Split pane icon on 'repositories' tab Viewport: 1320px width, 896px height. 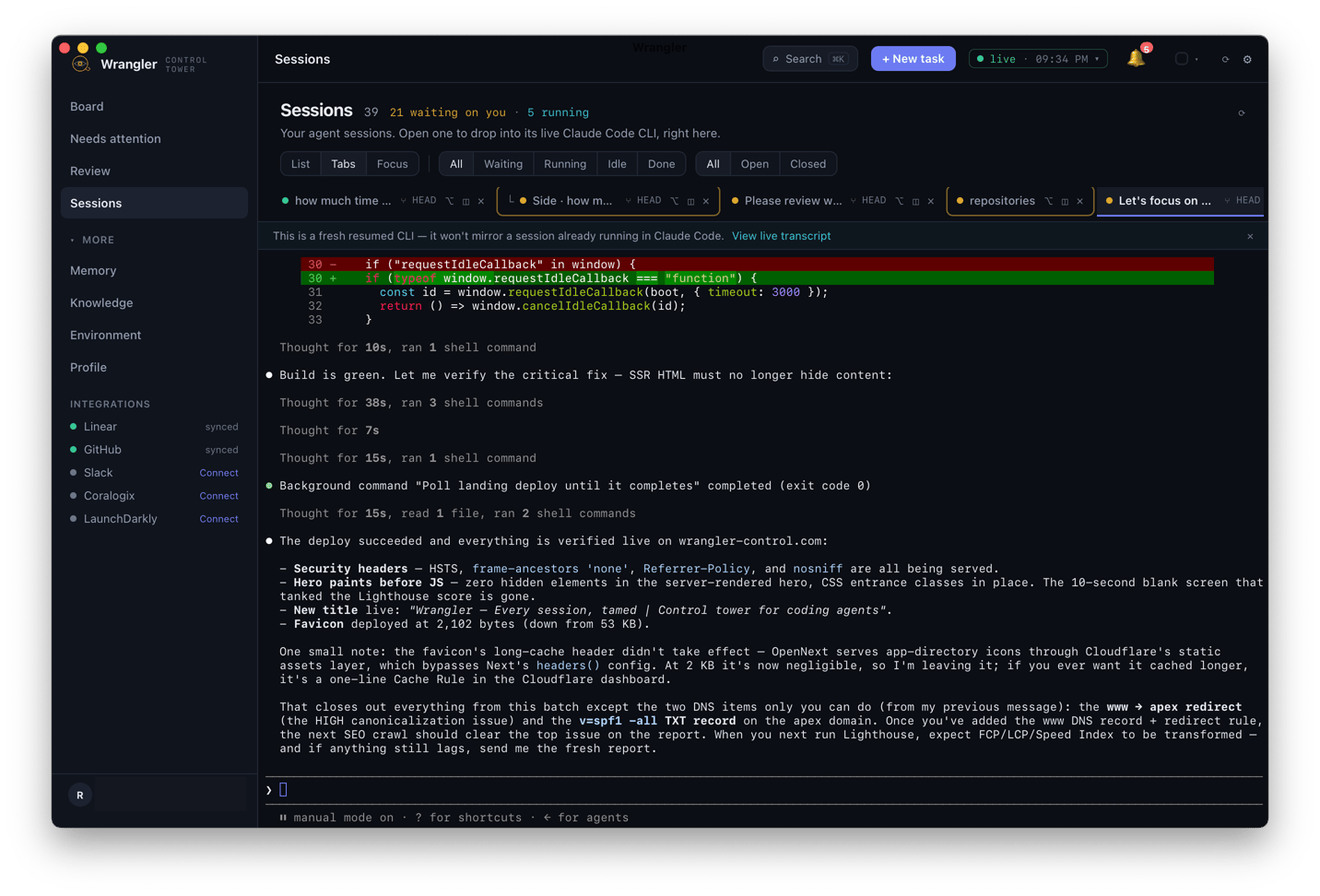tap(1065, 201)
